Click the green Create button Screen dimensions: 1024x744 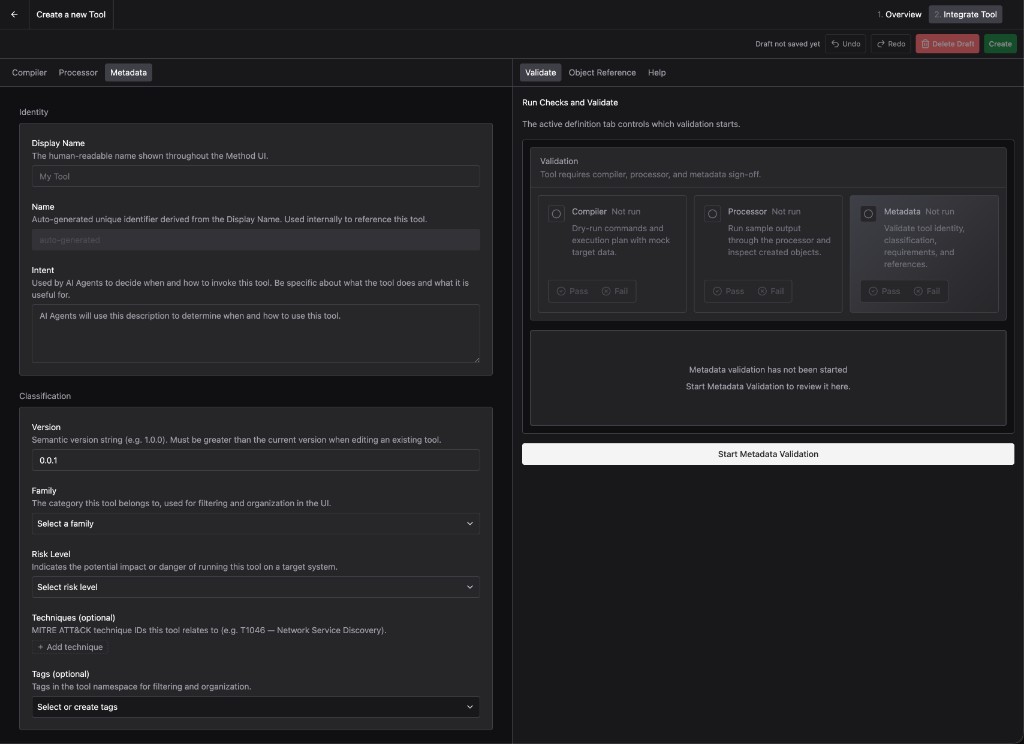point(1000,44)
